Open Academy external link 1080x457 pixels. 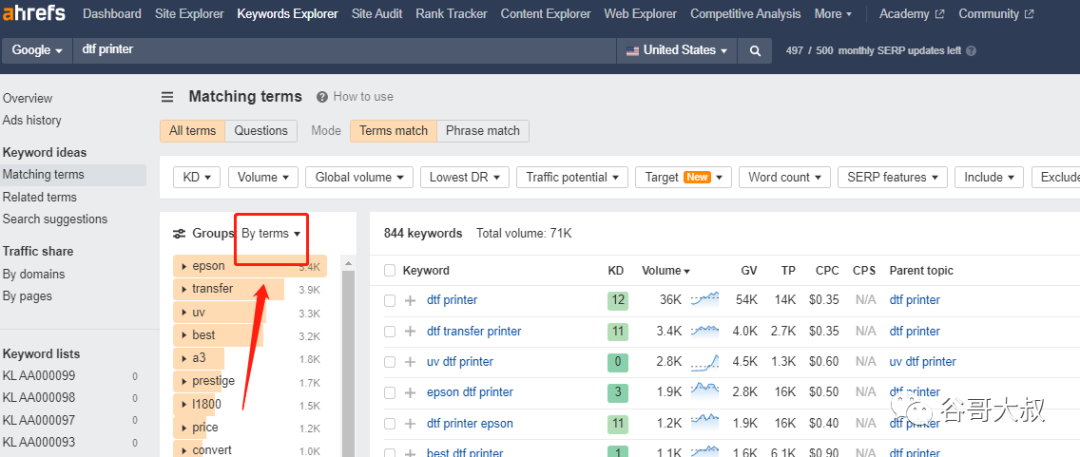pos(912,14)
